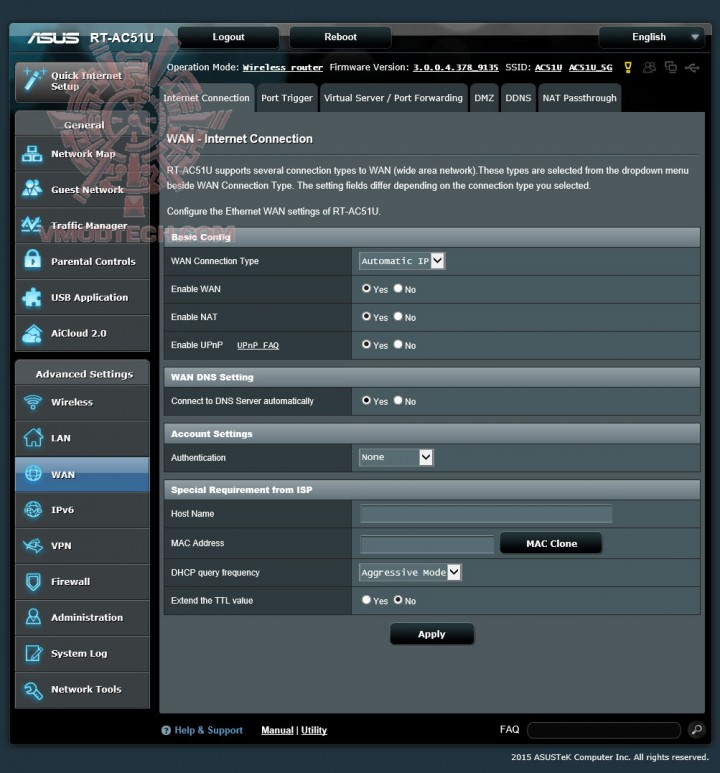Select Yes for Extend the TTL value
Screen dimensions: 720x773
pyautogui.click(x=366, y=600)
